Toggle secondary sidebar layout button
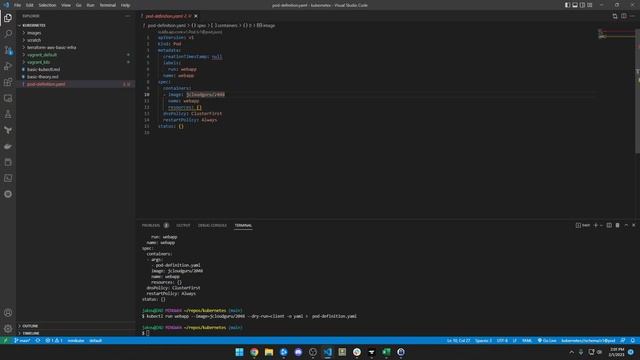The height and width of the screenshot is (360, 640). 582,5
